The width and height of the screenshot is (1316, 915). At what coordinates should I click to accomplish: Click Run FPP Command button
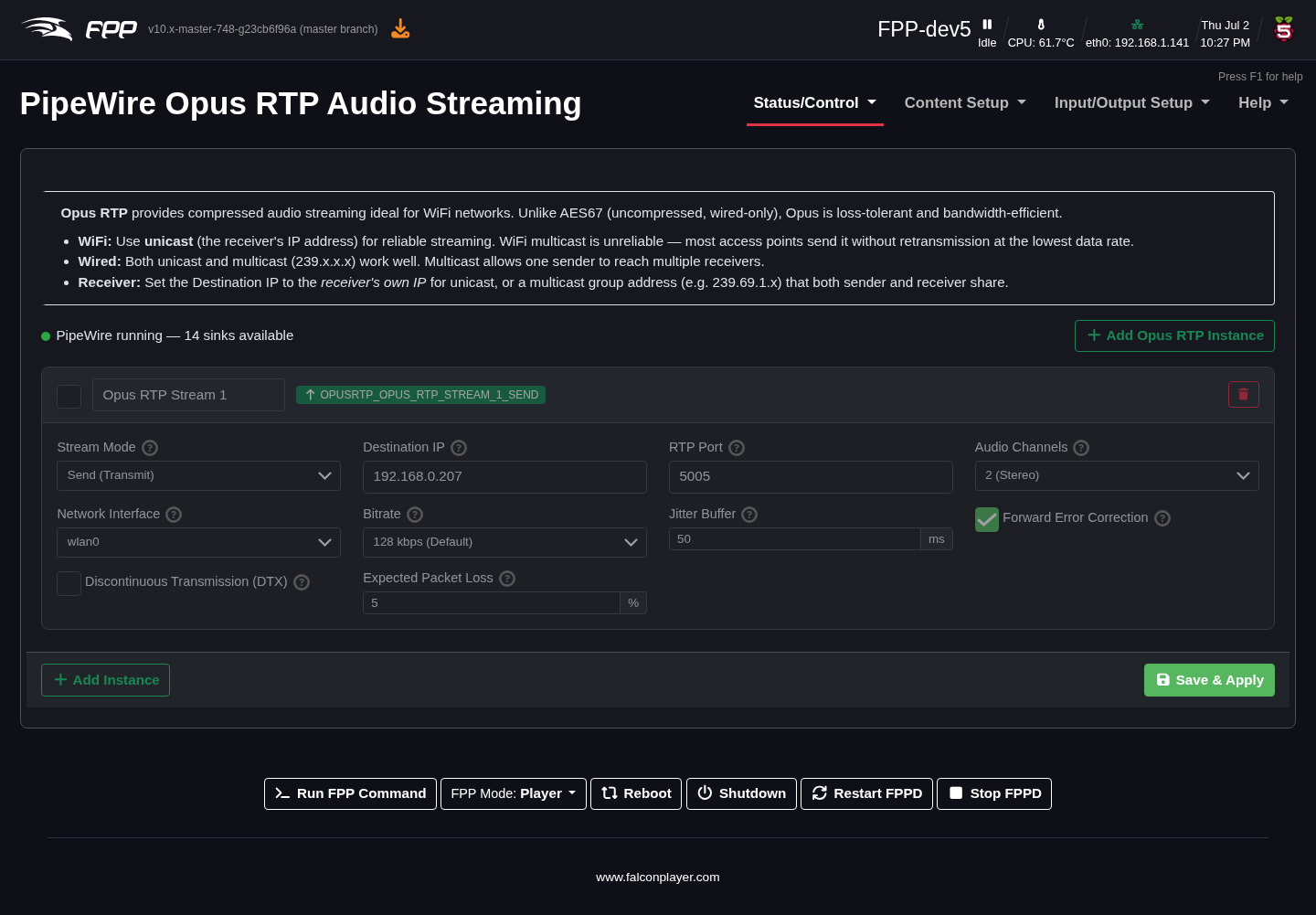350,793
